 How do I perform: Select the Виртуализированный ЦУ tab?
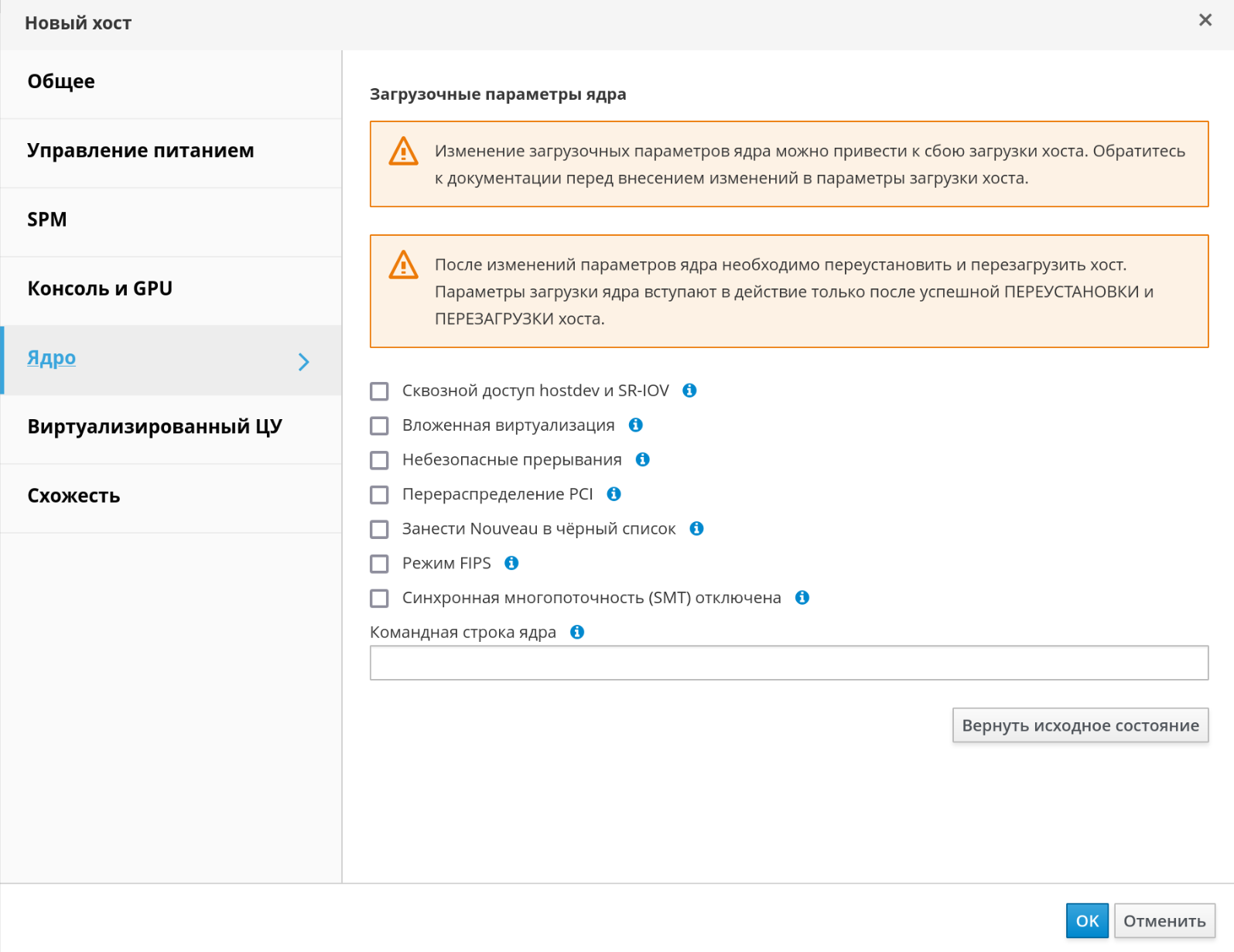tap(155, 427)
